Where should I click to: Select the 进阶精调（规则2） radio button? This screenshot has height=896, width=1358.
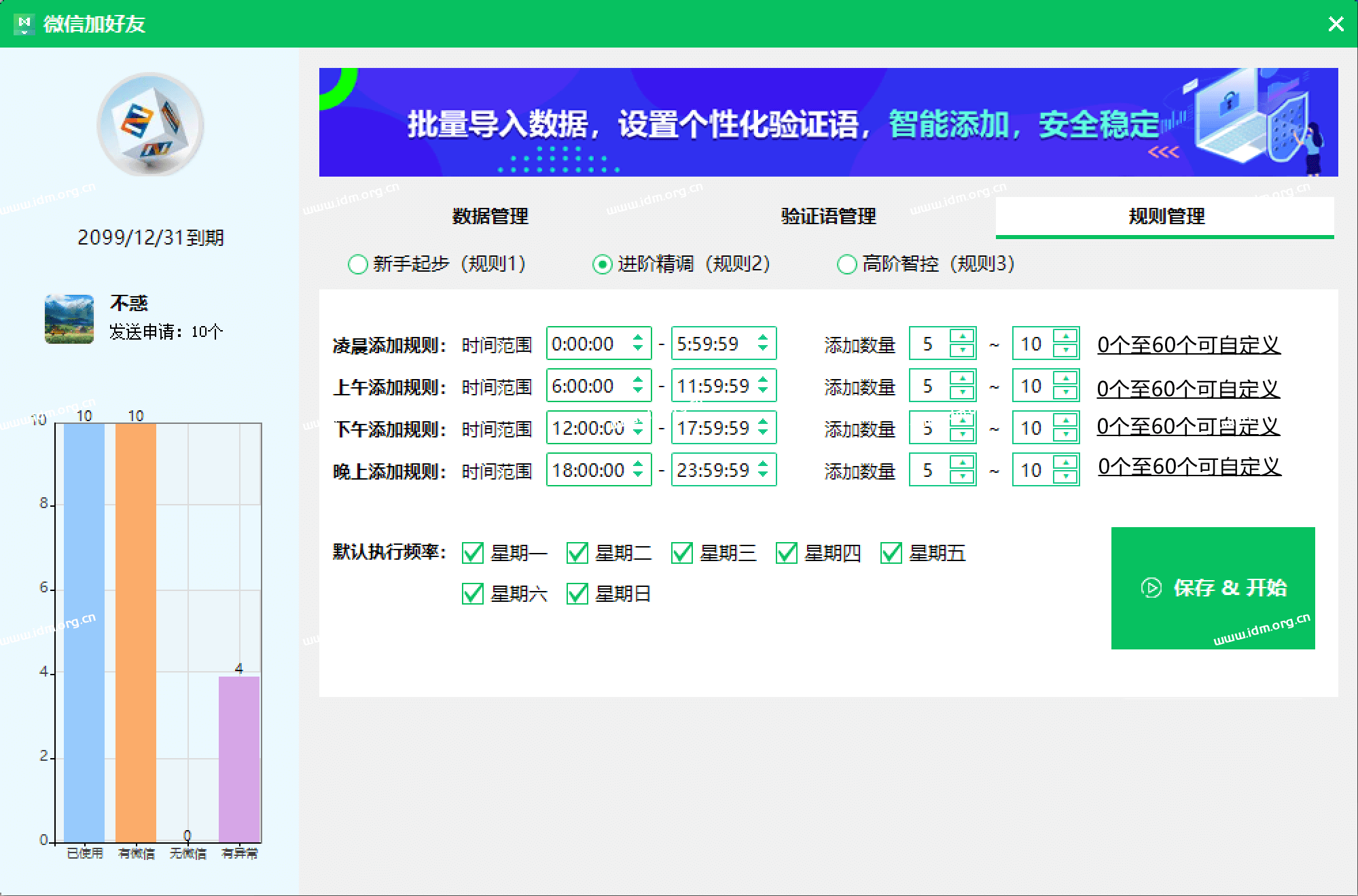(x=602, y=264)
